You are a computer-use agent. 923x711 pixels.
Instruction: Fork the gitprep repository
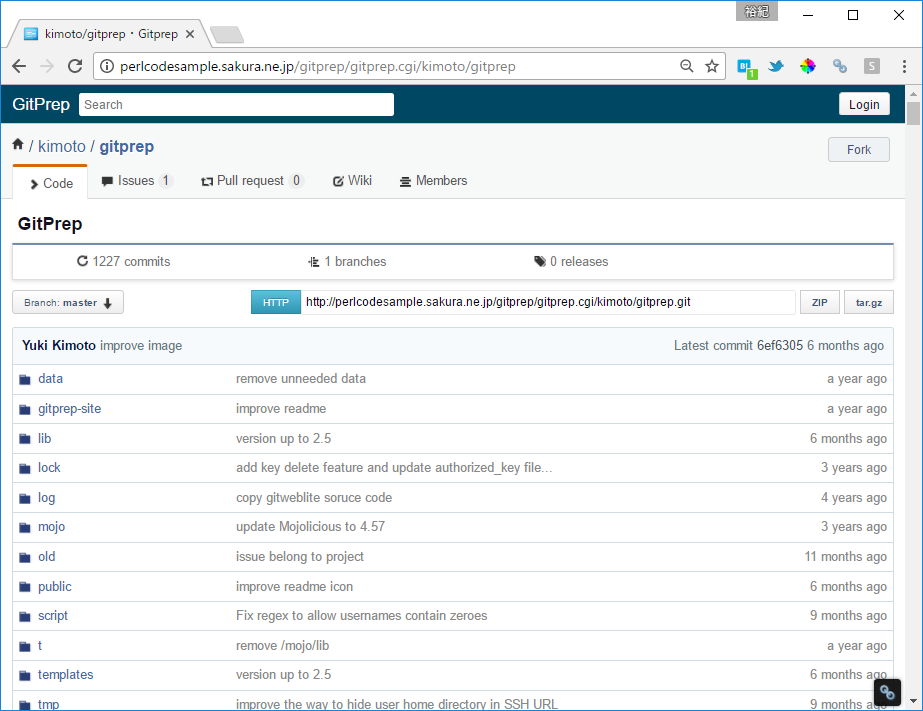858,150
